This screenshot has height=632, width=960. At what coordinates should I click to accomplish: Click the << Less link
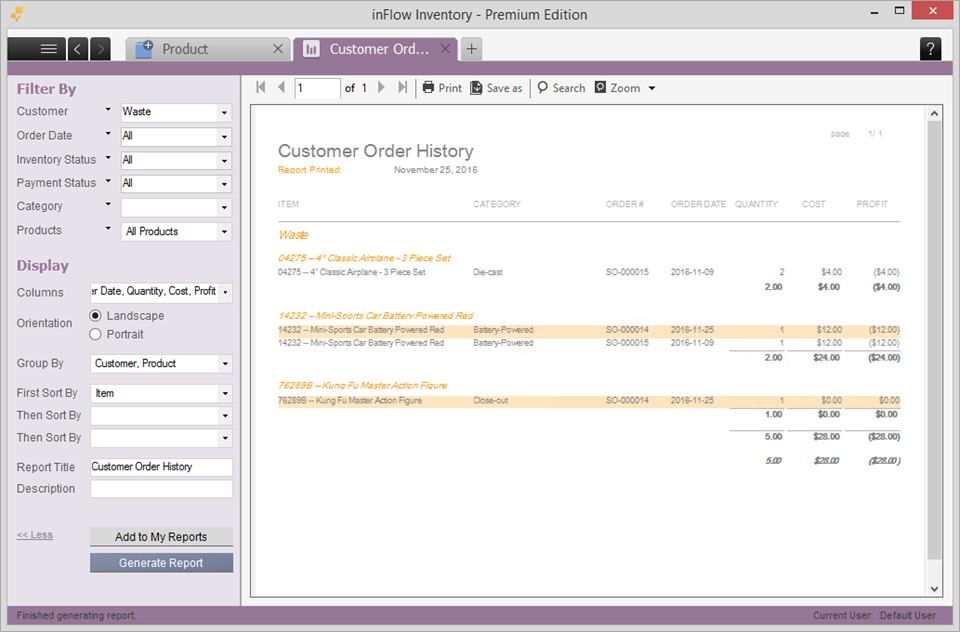35,535
